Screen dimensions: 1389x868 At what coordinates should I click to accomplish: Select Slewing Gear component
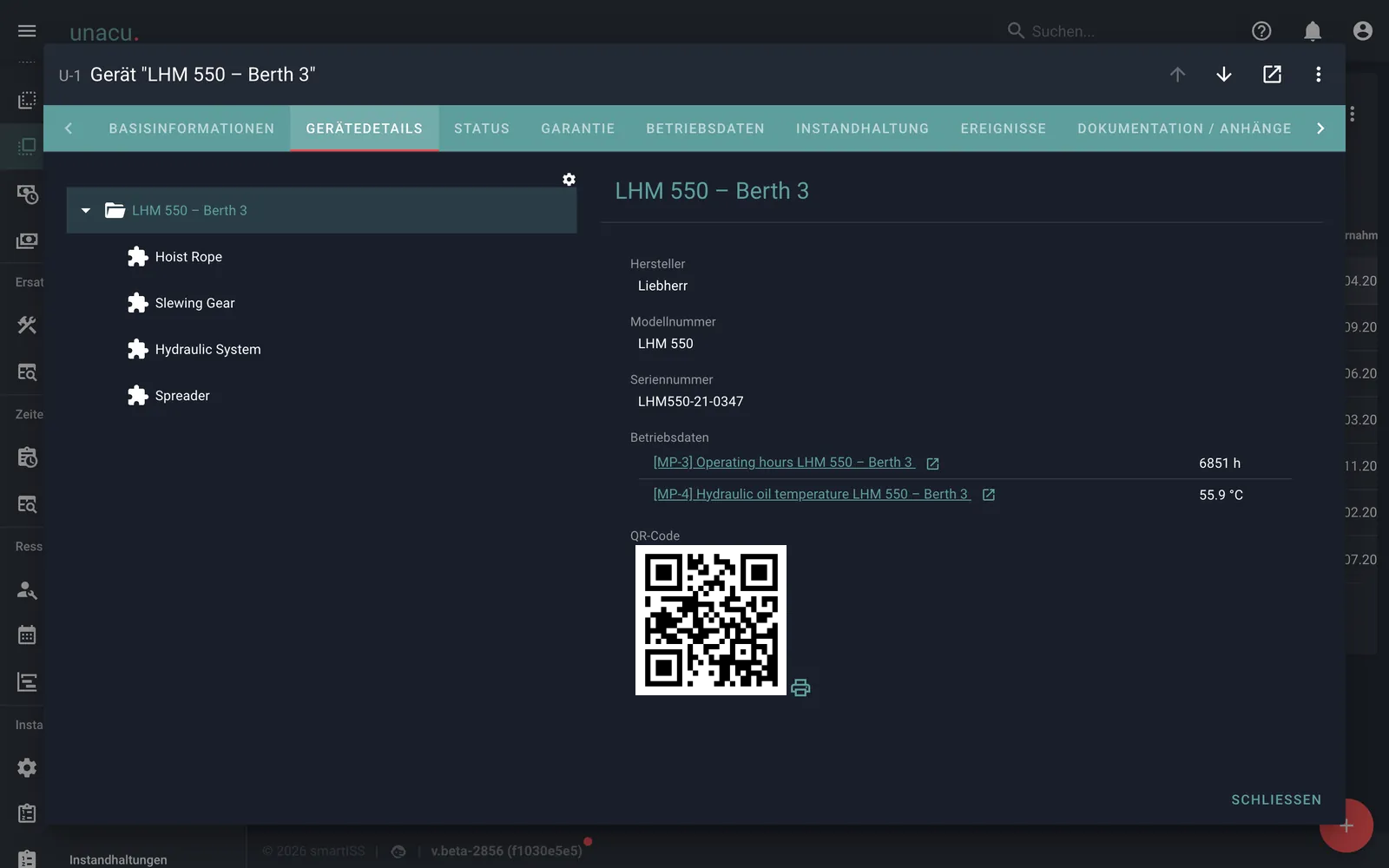194,303
